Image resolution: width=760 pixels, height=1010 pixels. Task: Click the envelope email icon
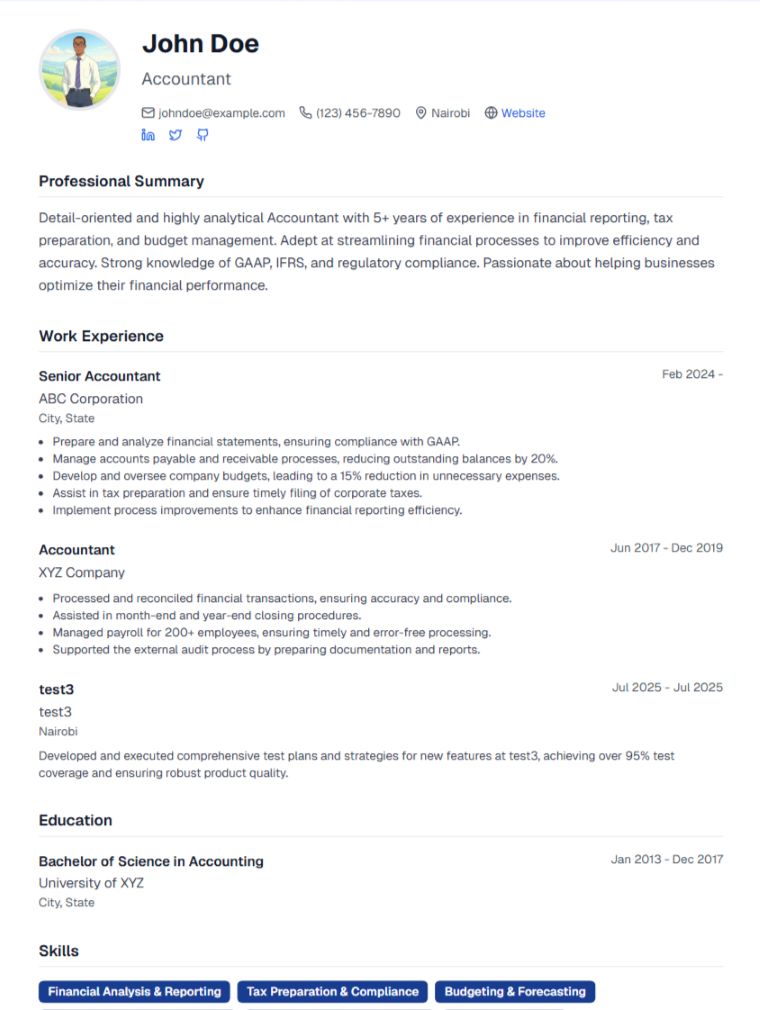pos(148,113)
